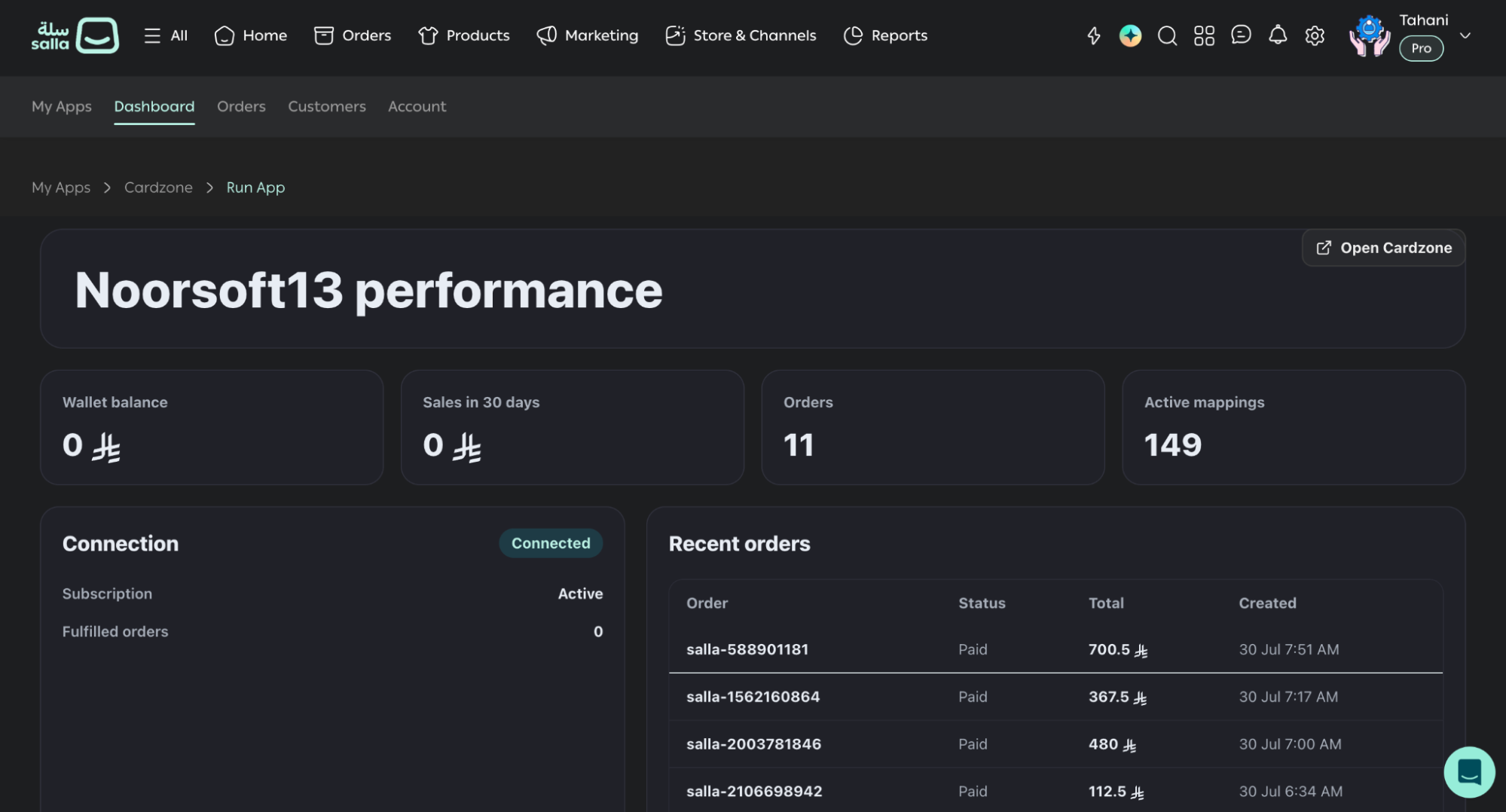Open settings gear icon

coord(1315,35)
